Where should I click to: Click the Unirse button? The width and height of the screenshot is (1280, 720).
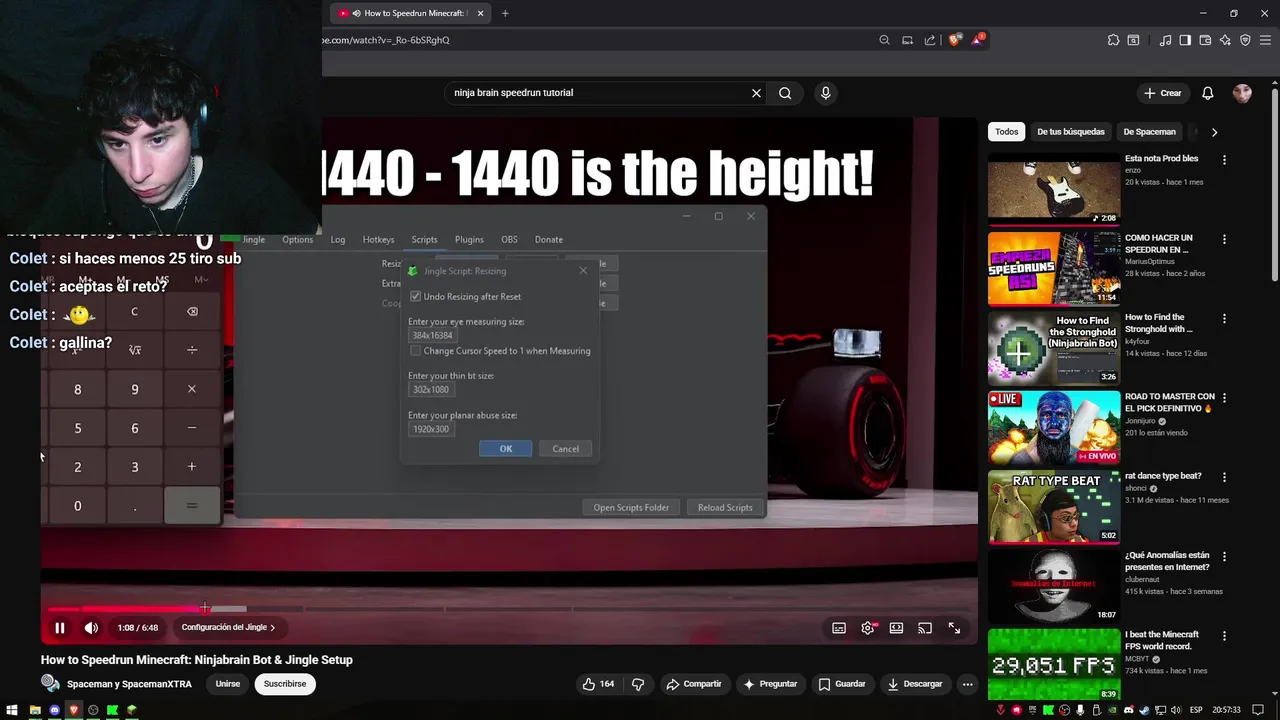pos(228,684)
